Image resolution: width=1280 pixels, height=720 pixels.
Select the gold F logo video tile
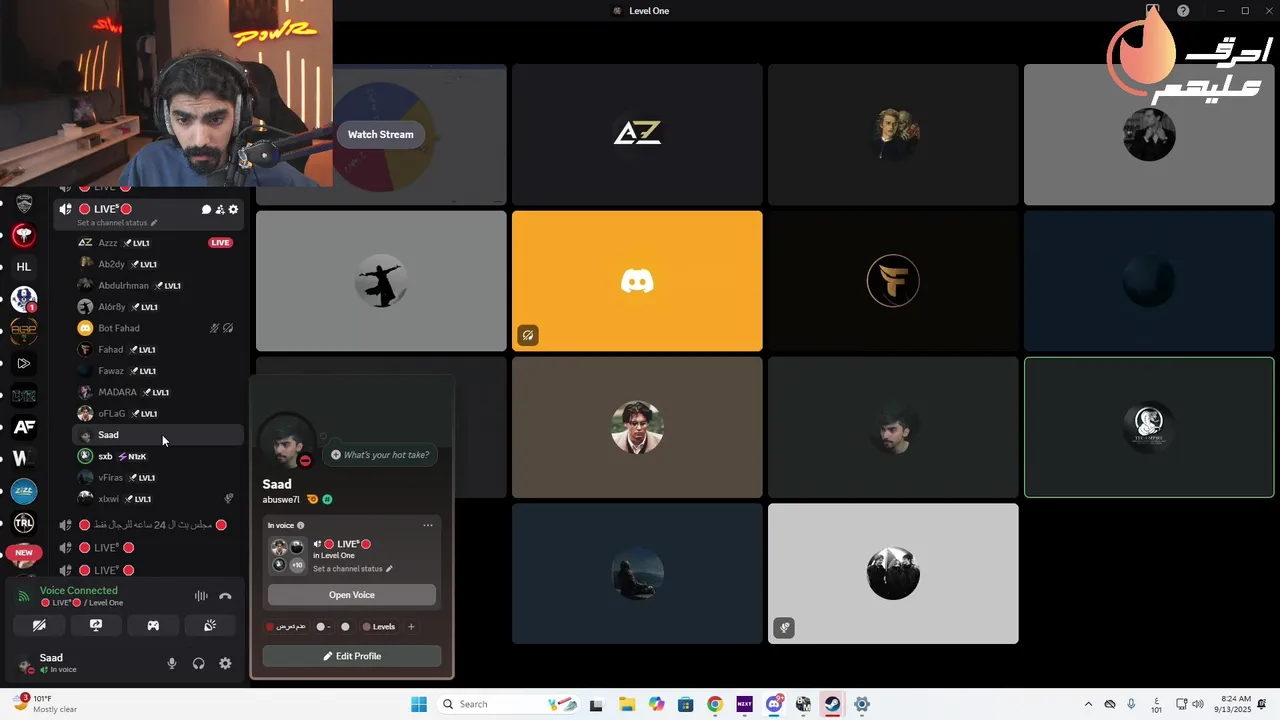[x=893, y=281]
